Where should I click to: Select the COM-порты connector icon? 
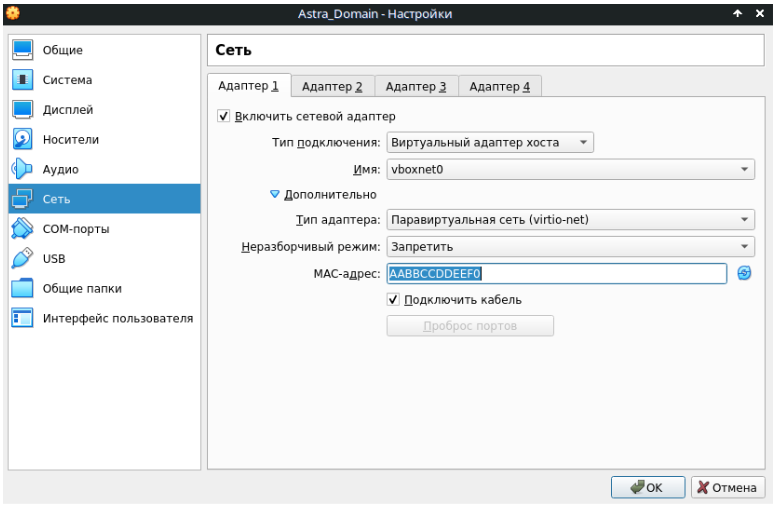click(x=23, y=229)
